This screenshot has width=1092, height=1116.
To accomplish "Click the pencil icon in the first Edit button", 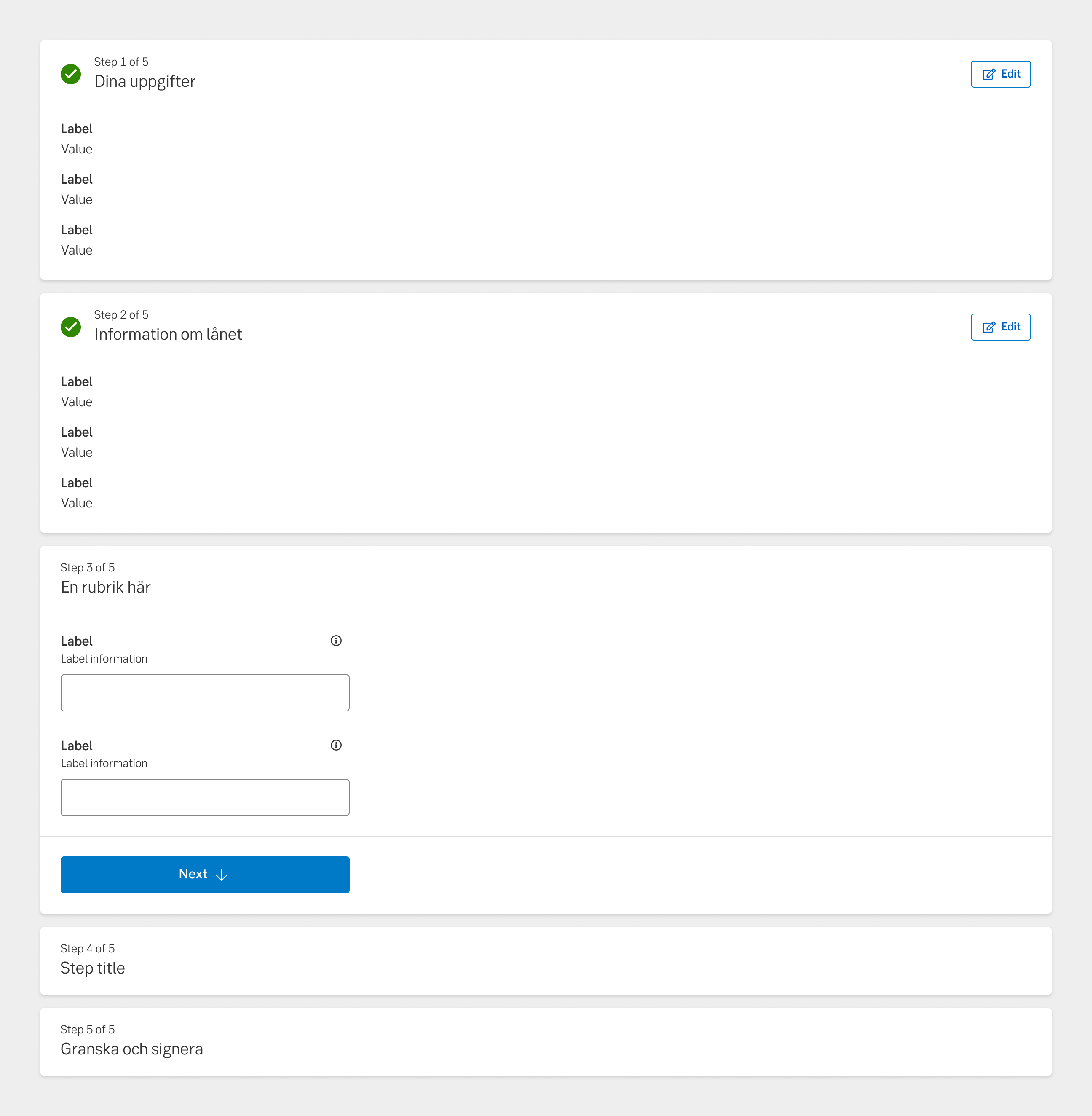I will click(x=989, y=74).
